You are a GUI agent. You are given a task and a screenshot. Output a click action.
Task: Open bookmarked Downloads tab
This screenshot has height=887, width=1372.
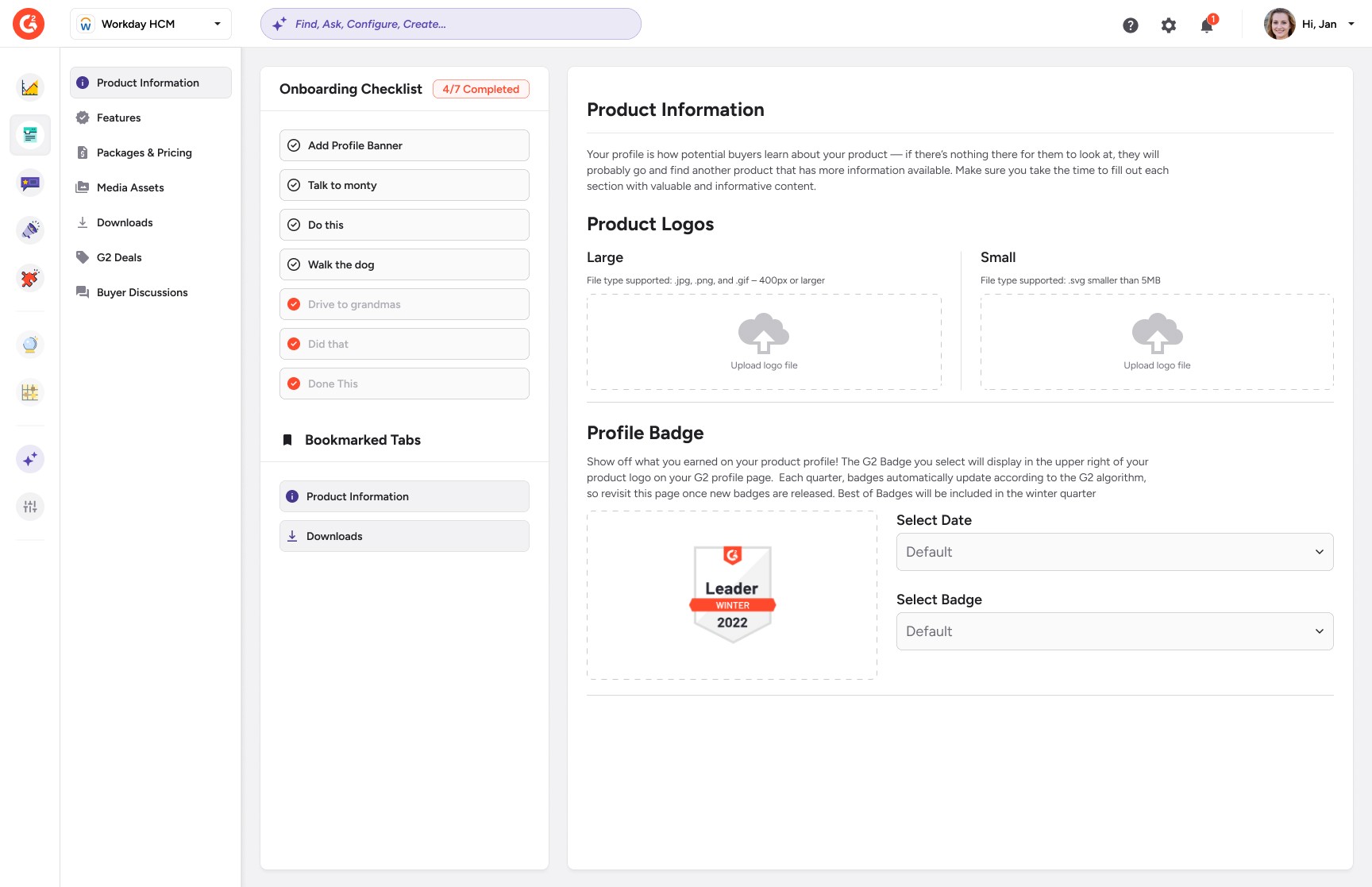pyautogui.click(x=404, y=536)
